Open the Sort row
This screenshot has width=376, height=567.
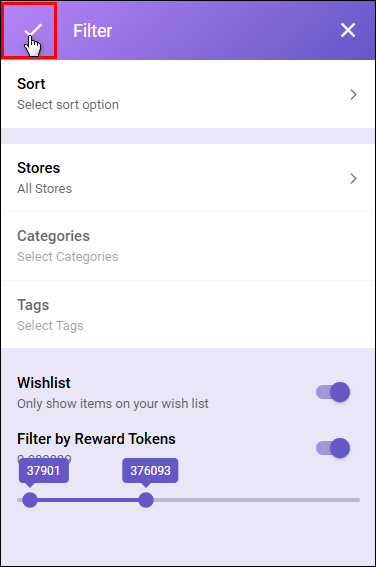point(188,94)
